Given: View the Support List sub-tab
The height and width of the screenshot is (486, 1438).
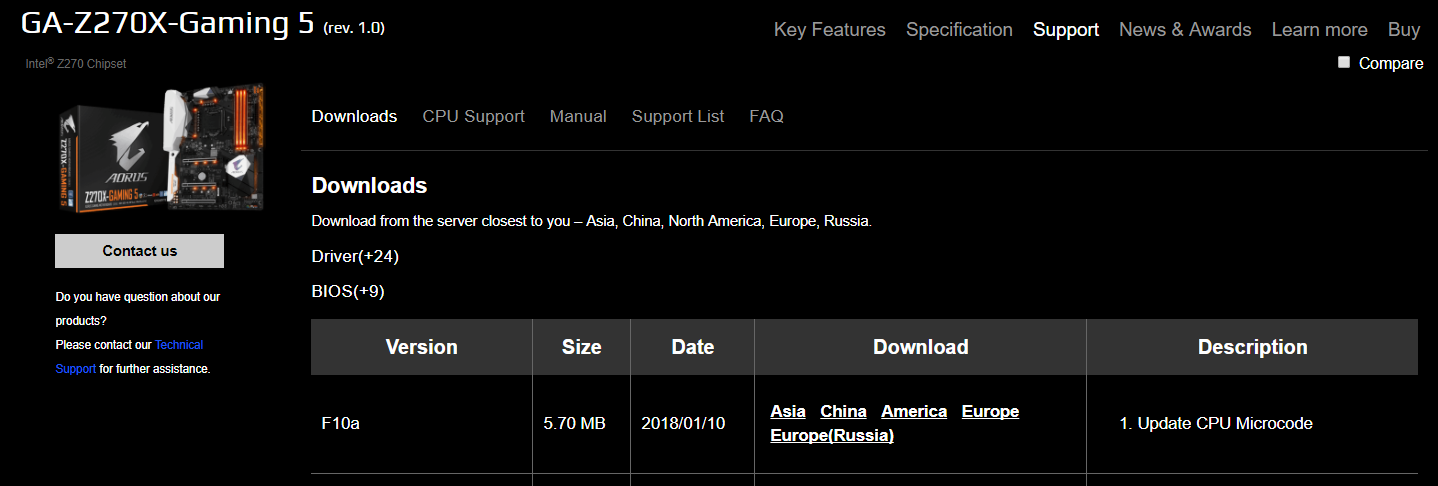Looking at the screenshot, I should (677, 117).
